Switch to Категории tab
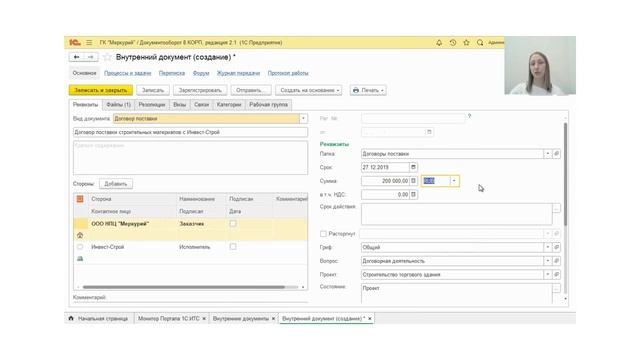640x360 pixels. (229, 104)
